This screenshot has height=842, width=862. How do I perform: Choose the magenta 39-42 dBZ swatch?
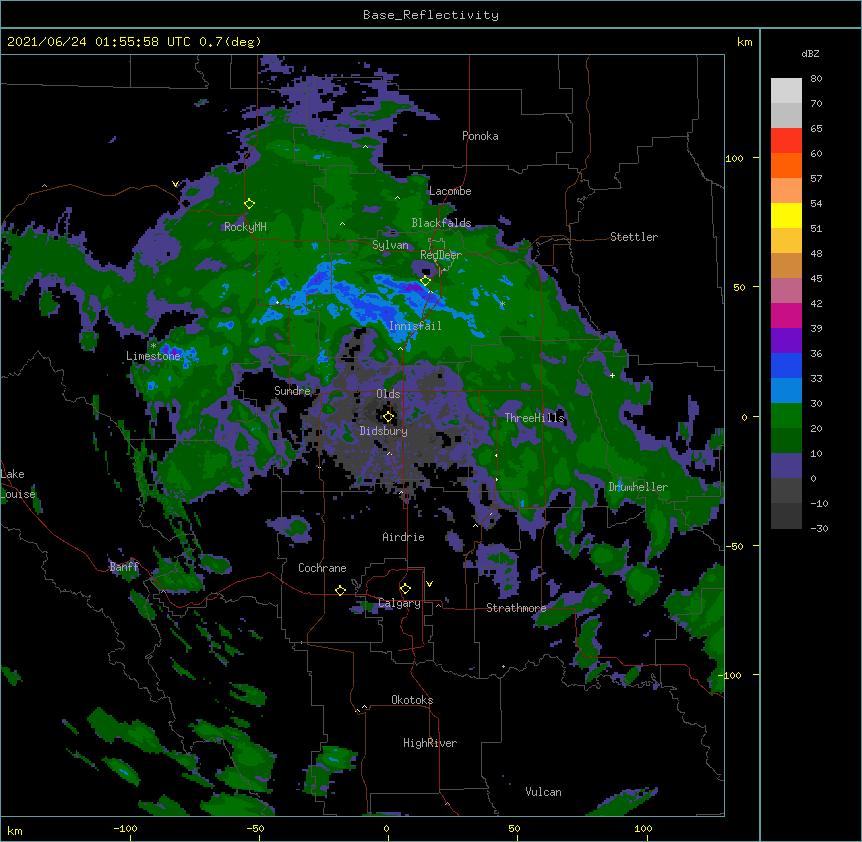pyautogui.click(x=786, y=315)
